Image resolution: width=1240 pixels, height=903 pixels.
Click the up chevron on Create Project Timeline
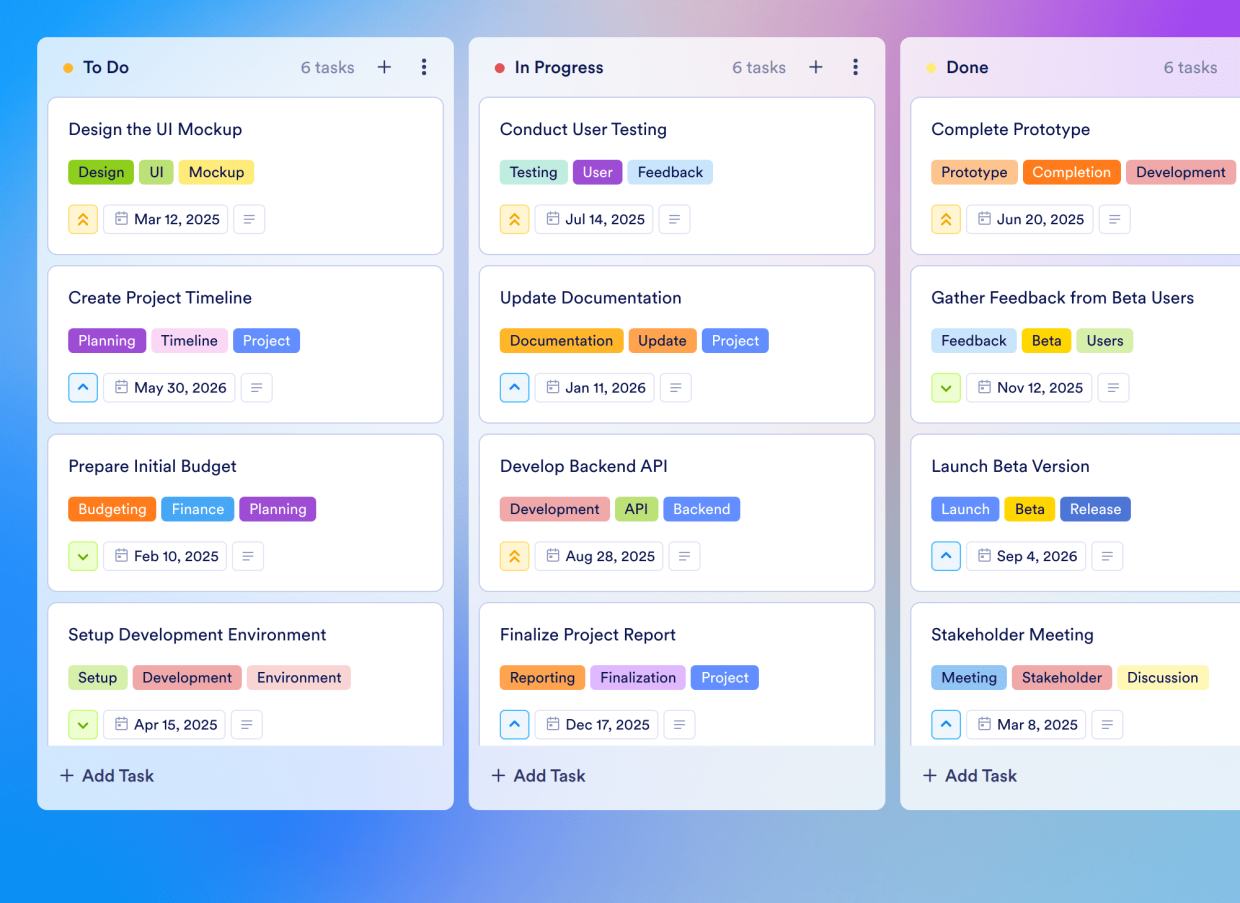click(83, 387)
